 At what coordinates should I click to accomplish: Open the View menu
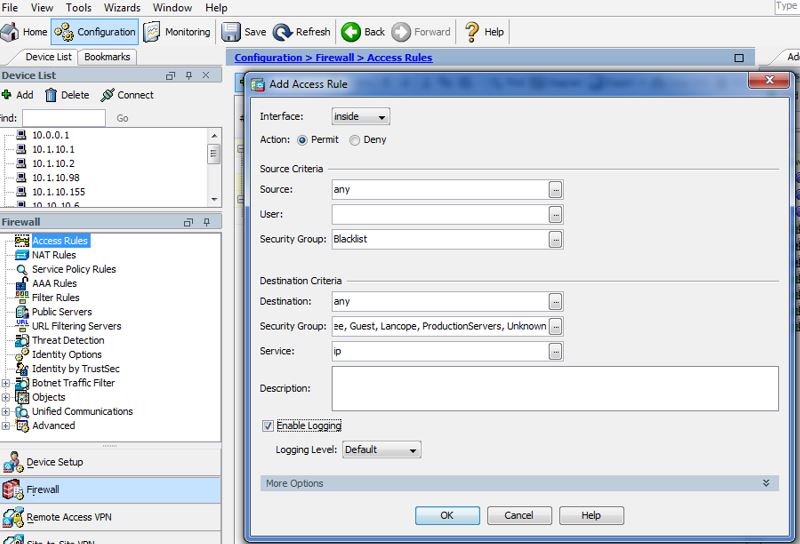42,8
